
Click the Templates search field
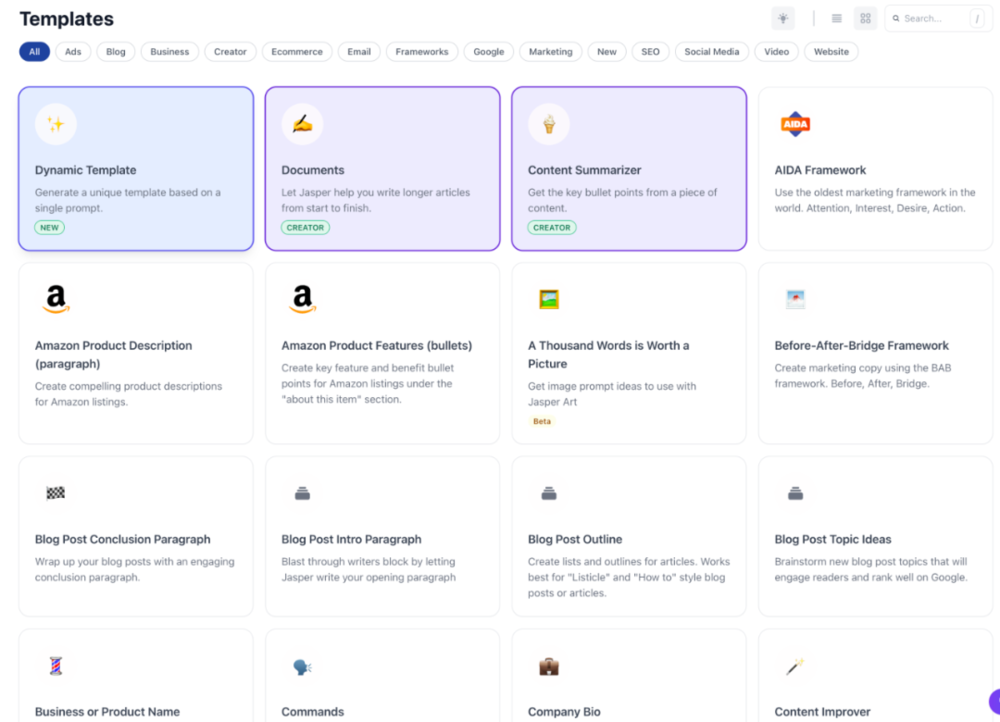click(930, 18)
